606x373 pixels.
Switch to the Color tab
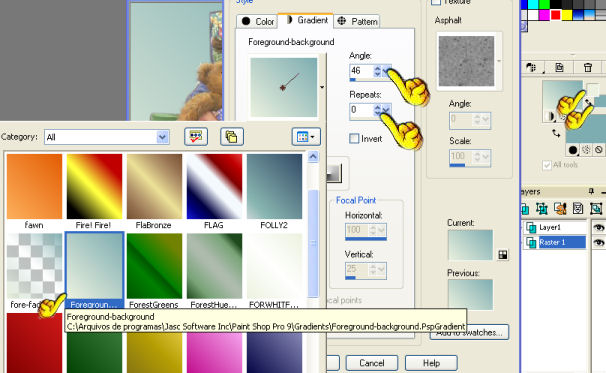coord(257,21)
